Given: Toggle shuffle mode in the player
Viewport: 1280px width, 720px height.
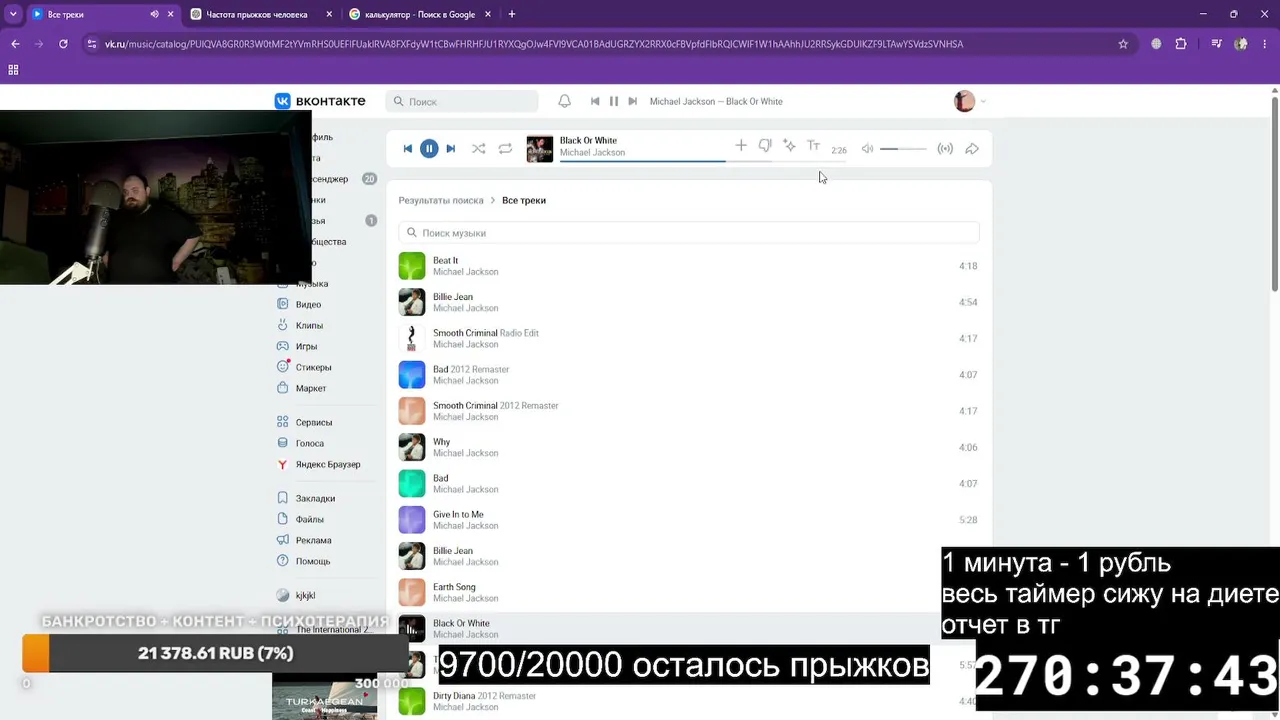Looking at the screenshot, I should coord(479,149).
